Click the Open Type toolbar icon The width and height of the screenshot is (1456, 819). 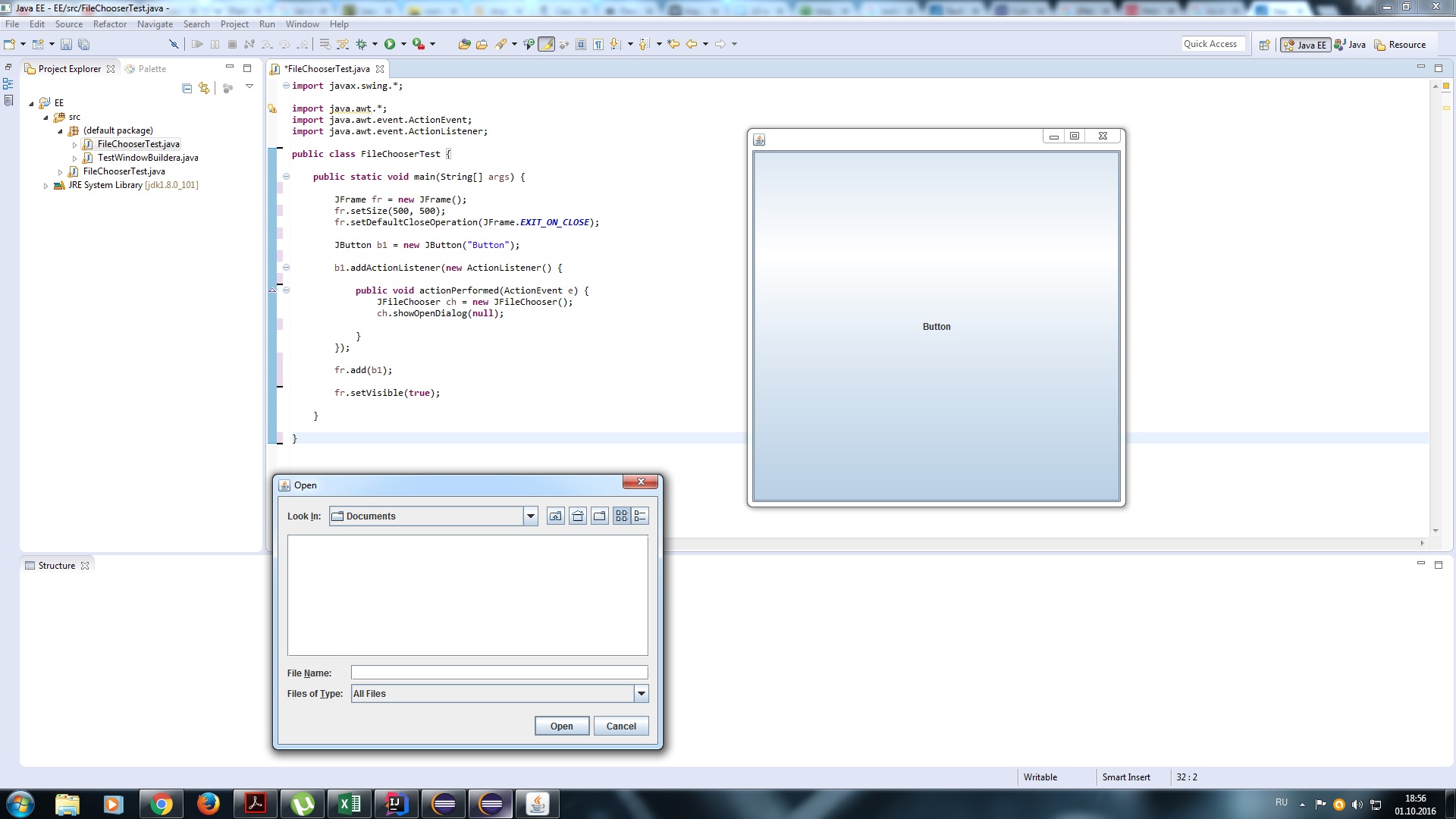click(464, 44)
